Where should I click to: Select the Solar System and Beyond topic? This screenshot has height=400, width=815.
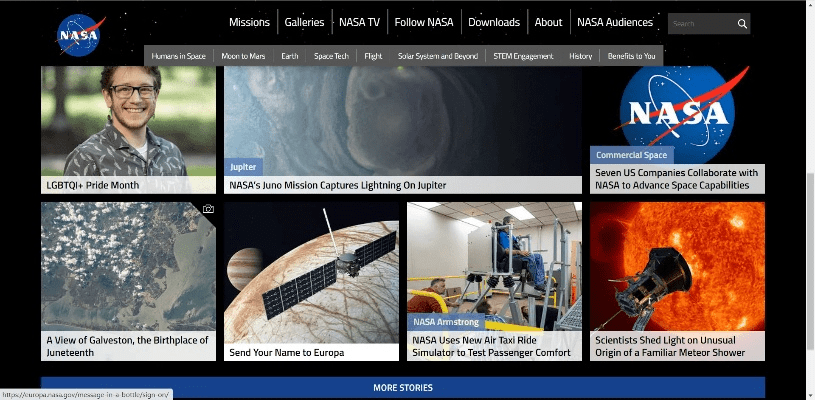[x=438, y=56]
